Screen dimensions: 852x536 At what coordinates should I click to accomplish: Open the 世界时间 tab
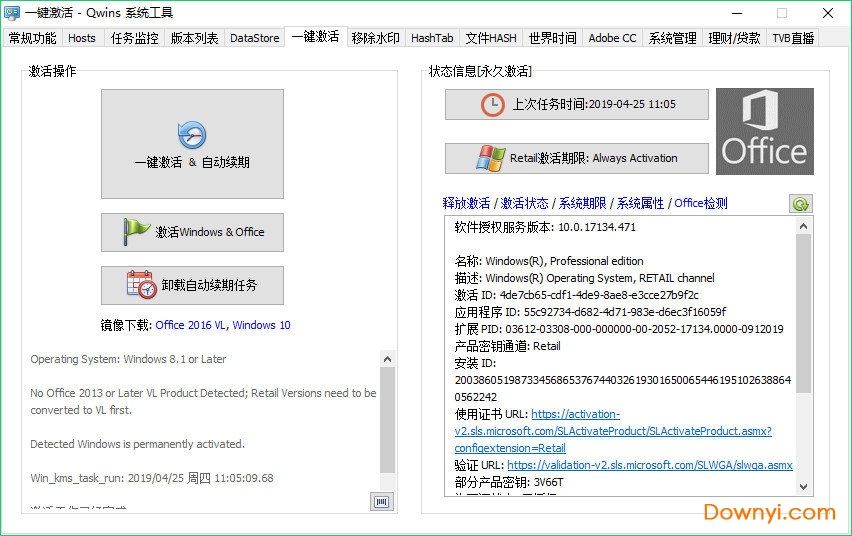pos(553,38)
